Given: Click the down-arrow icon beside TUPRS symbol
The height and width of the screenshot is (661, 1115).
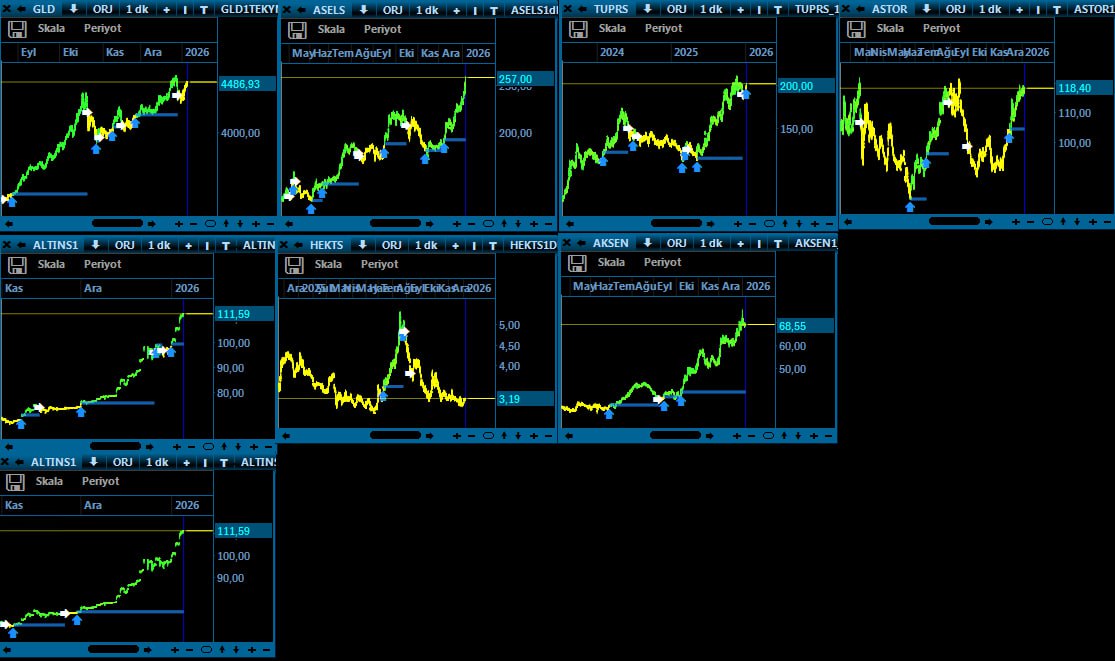Looking at the screenshot, I should click(x=647, y=9).
